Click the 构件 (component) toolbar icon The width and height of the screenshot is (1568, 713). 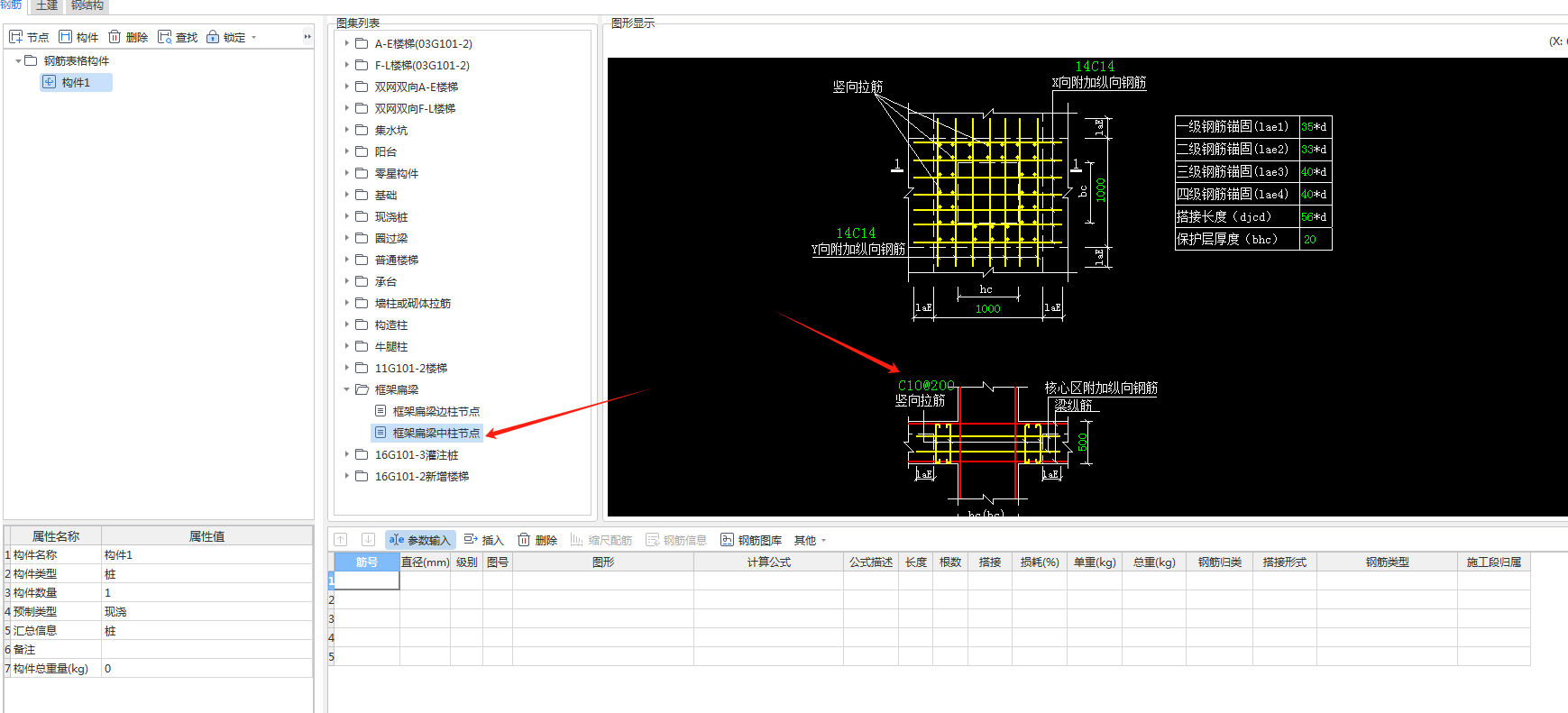pyautogui.click(x=78, y=37)
